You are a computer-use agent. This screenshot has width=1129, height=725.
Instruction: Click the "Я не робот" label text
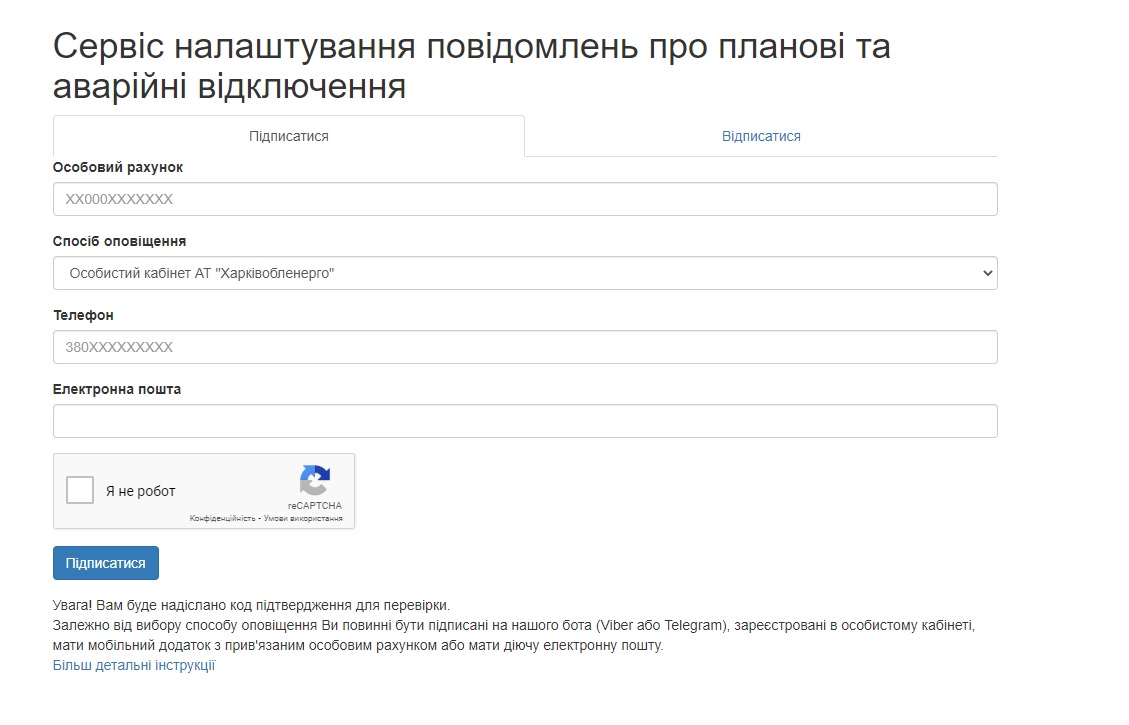click(141, 491)
